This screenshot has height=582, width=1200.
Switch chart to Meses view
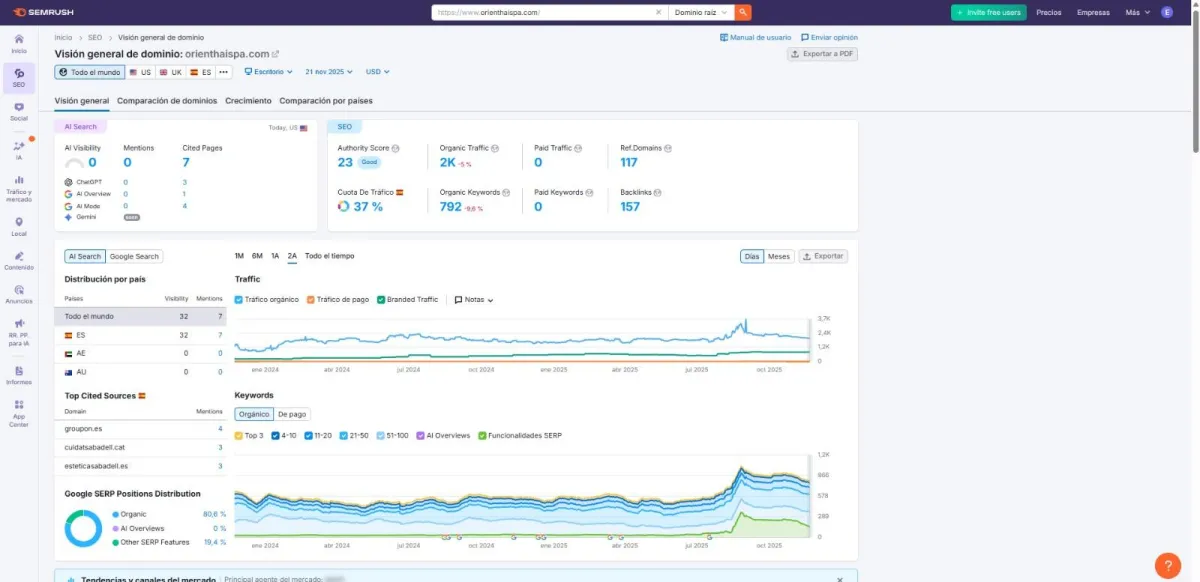tap(779, 256)
